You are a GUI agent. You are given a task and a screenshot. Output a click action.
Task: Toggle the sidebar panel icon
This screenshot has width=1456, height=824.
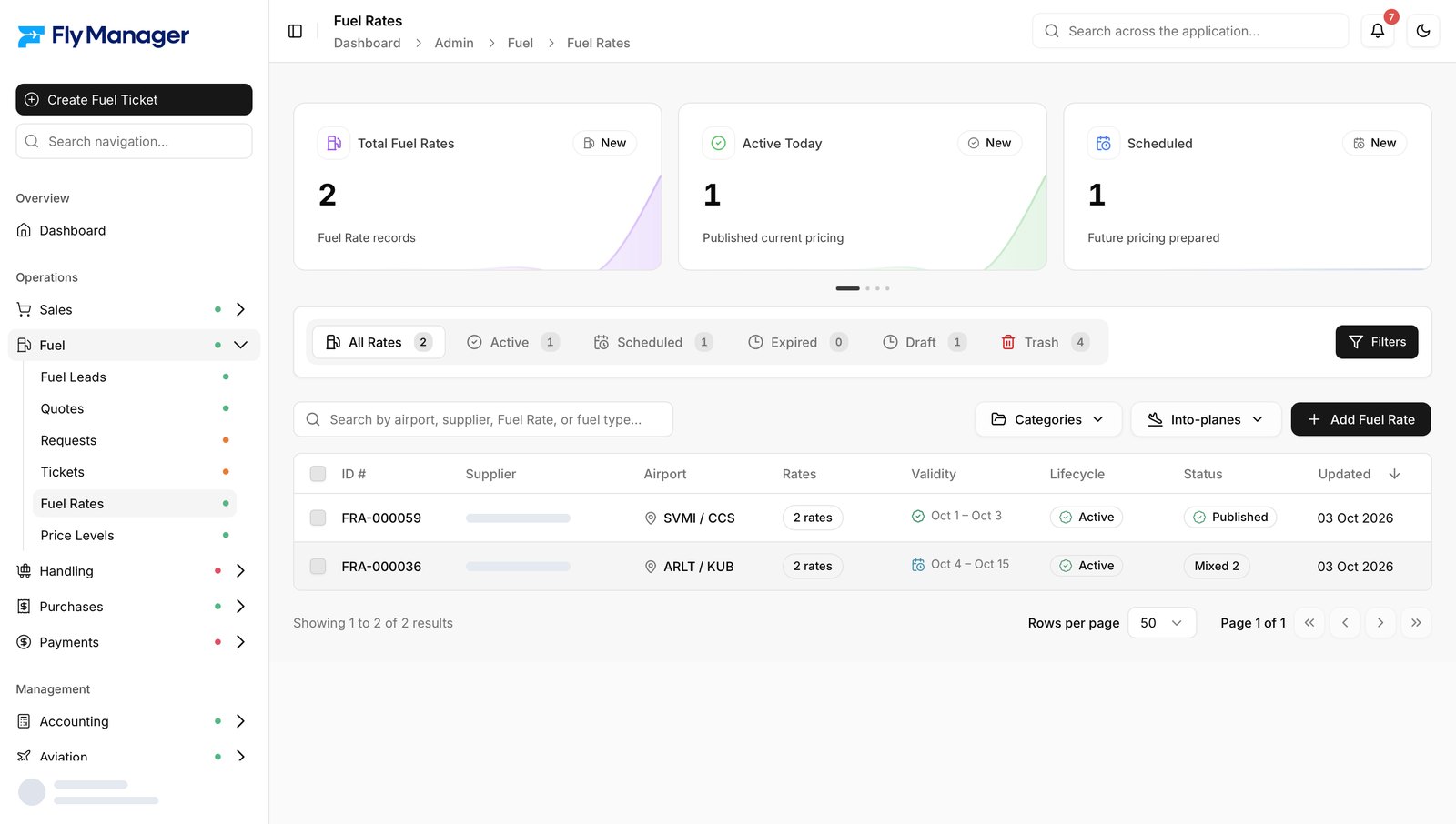[x=295, y=31]
